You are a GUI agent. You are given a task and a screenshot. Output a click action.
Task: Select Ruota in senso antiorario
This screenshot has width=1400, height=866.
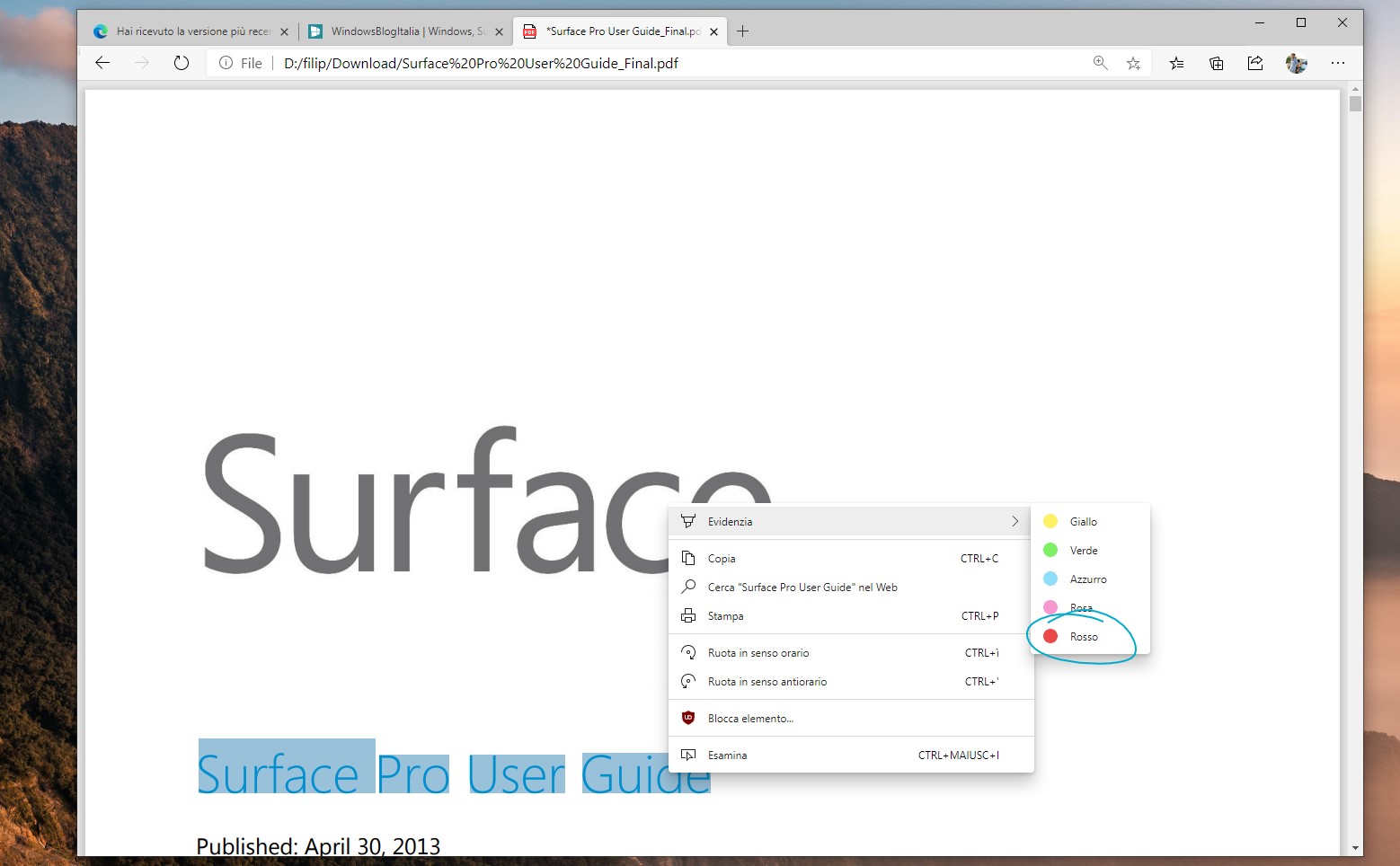(851, 681)
